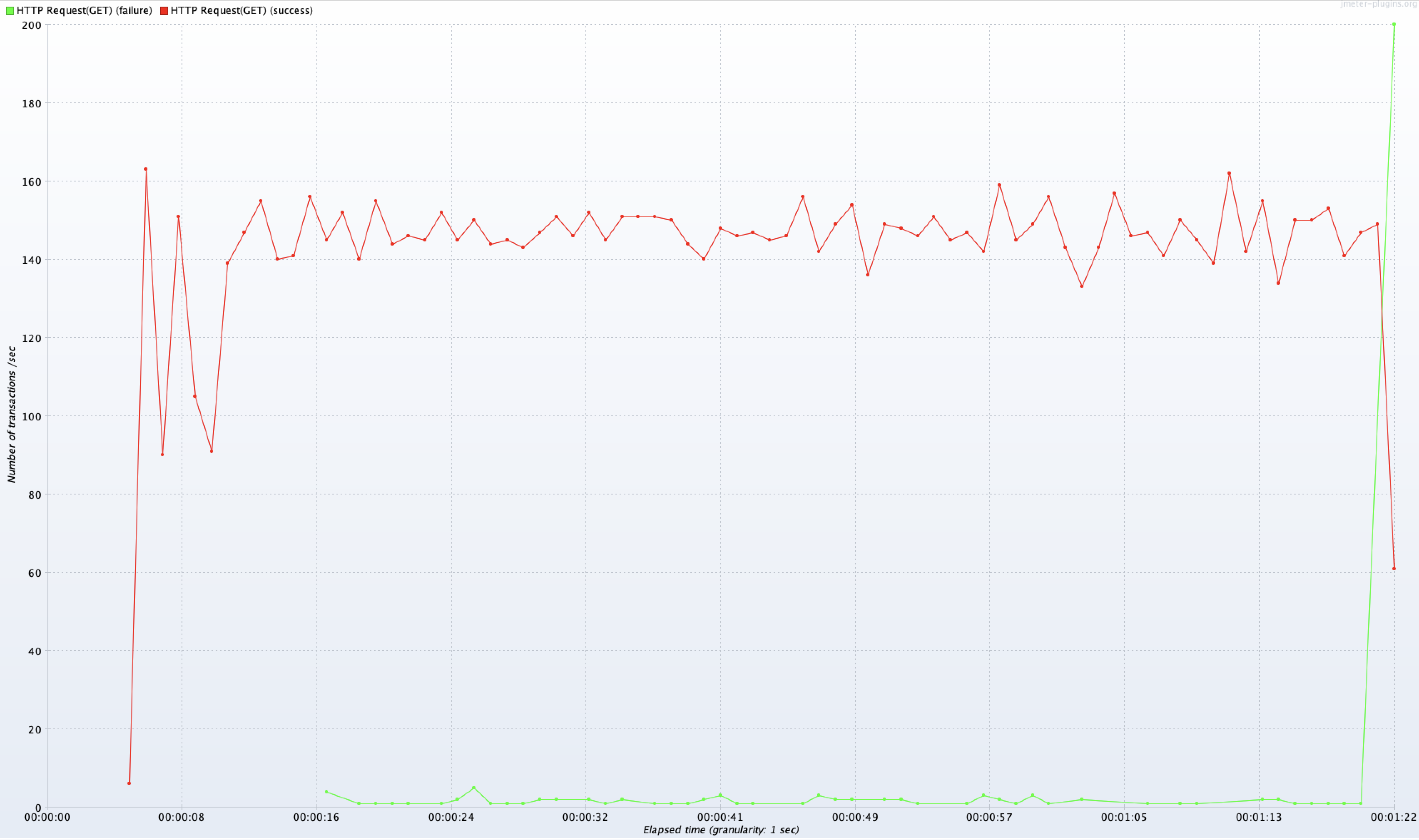Click the 00:01:13 time label
The width and height of the screenshot is (1419, 840).
(x=1259, y=818)
